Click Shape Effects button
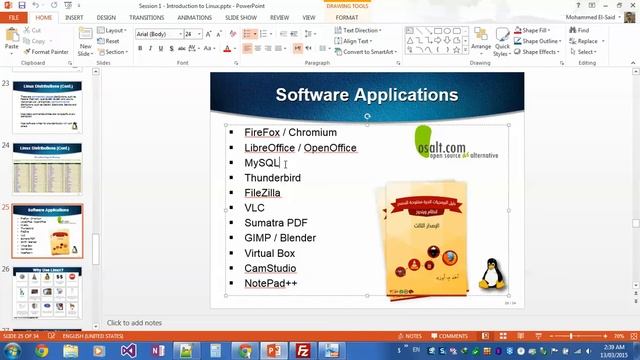This screenshot has height=360, width=640. [x=537, y=52]
